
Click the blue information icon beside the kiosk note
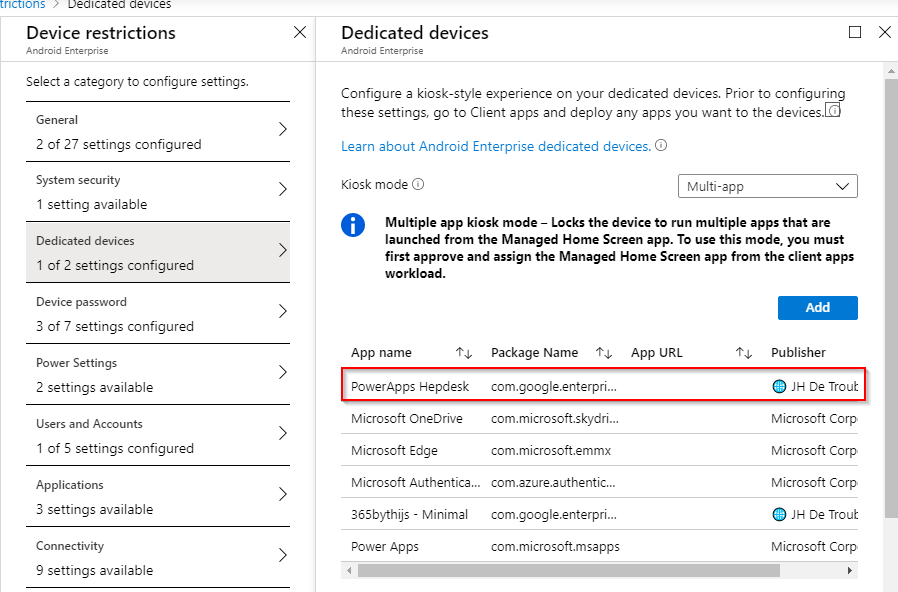(352, 226)
